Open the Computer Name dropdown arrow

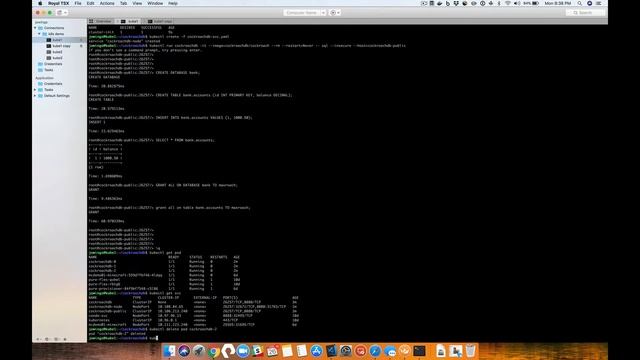click(x=323, y=13)
